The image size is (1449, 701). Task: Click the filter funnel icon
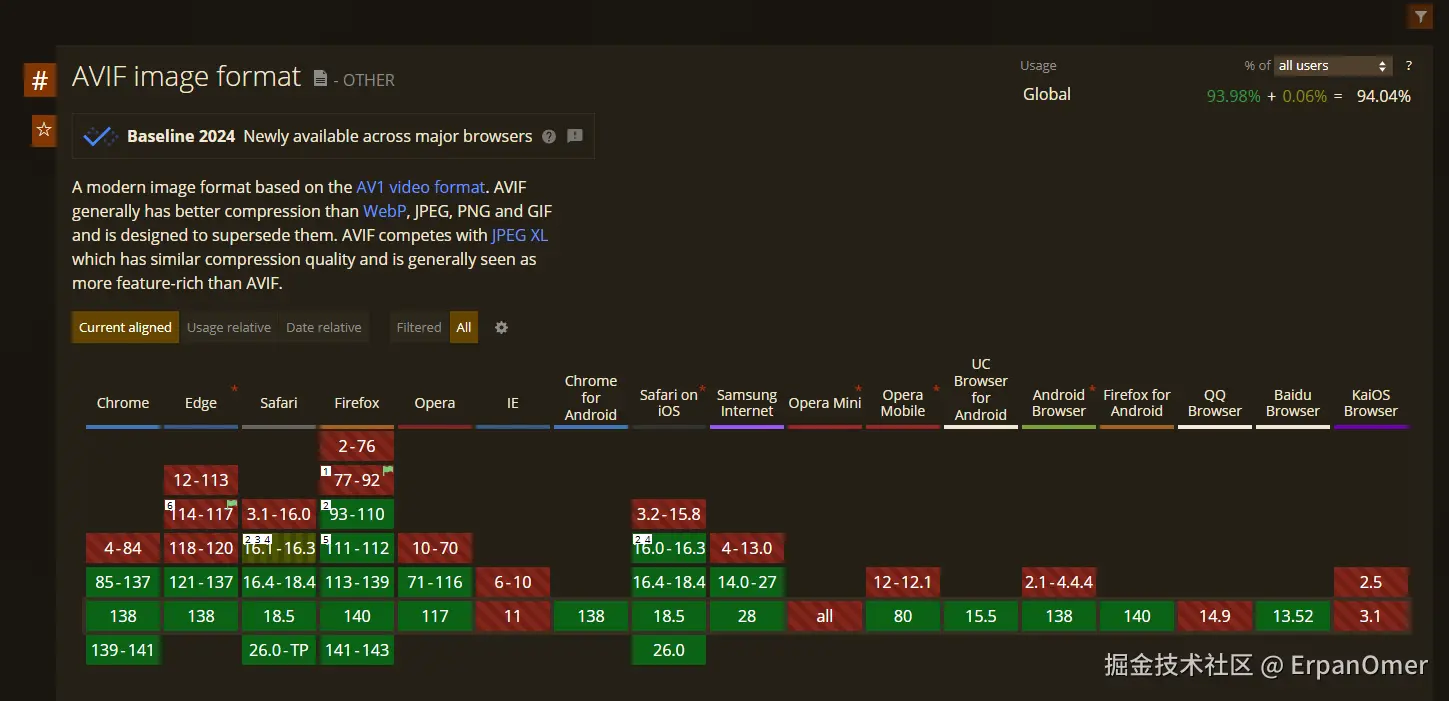[x=1420, y=16]
